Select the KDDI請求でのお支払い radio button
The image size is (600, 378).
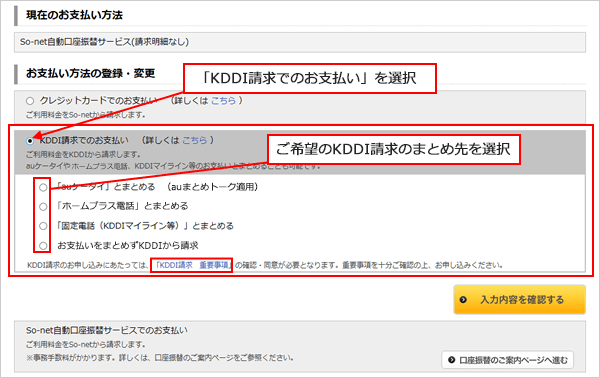[30, 141]
